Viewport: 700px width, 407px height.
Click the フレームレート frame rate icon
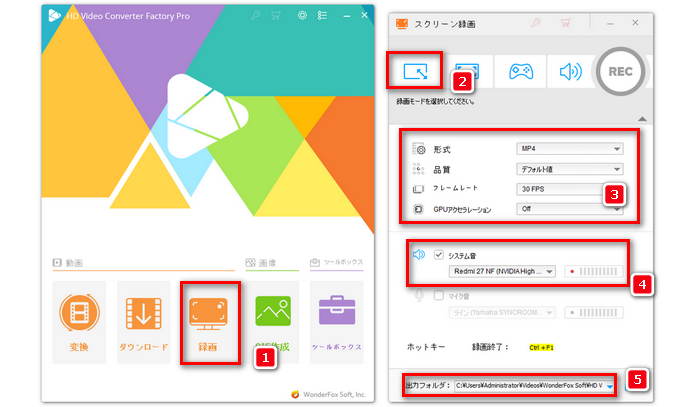point(418,189)
